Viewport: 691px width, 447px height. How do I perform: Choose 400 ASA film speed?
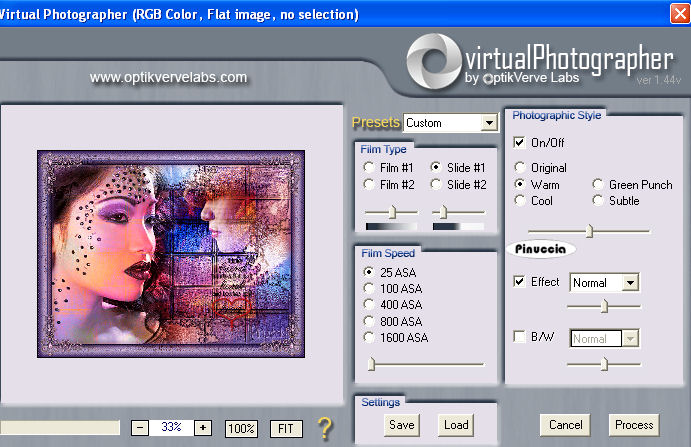point(369,305)
